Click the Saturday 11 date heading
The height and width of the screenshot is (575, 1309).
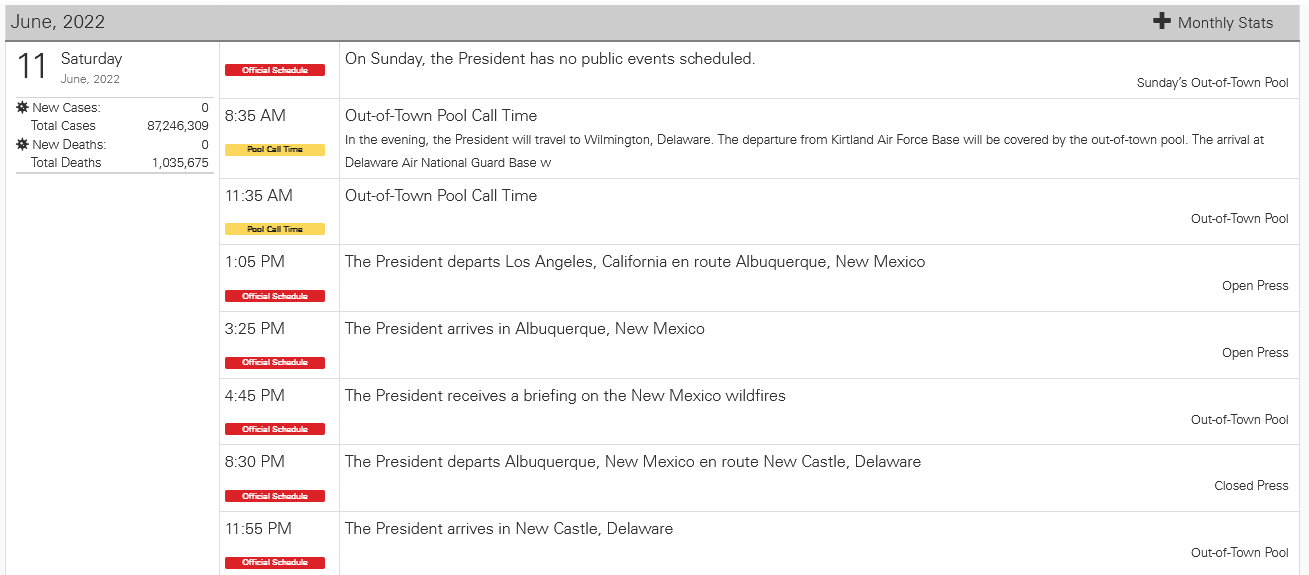69,66
